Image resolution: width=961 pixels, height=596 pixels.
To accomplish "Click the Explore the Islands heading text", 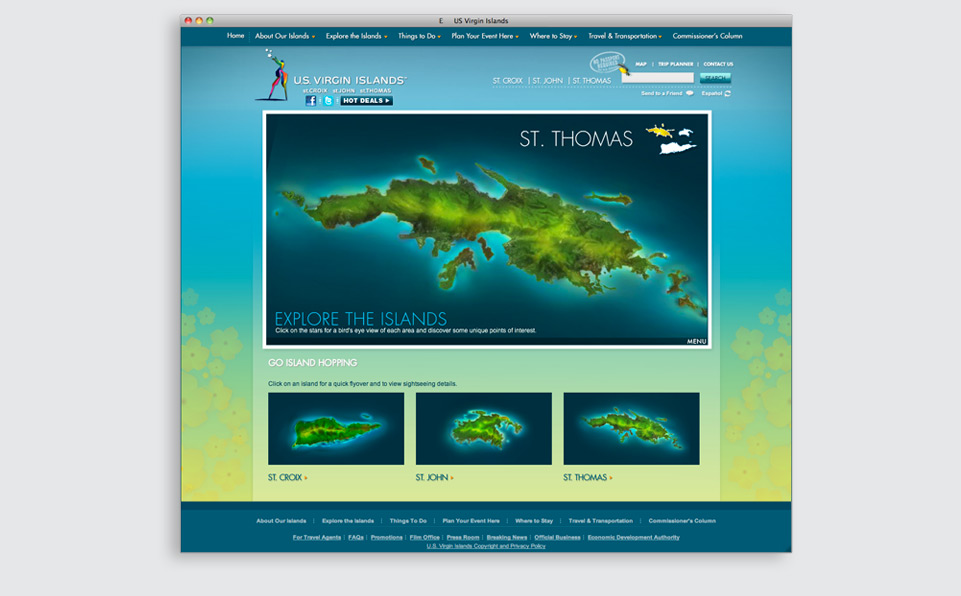I will tap(360, 319).
